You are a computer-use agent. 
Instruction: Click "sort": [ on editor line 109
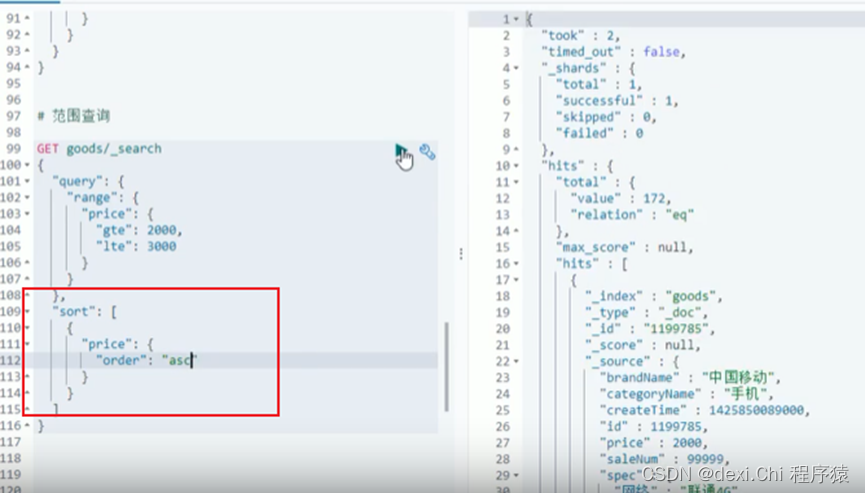84,312
